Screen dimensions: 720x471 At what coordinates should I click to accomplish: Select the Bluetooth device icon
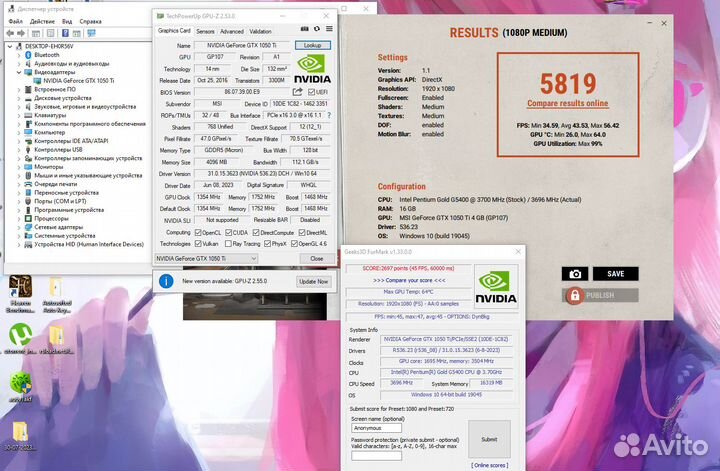pos(28,55)
